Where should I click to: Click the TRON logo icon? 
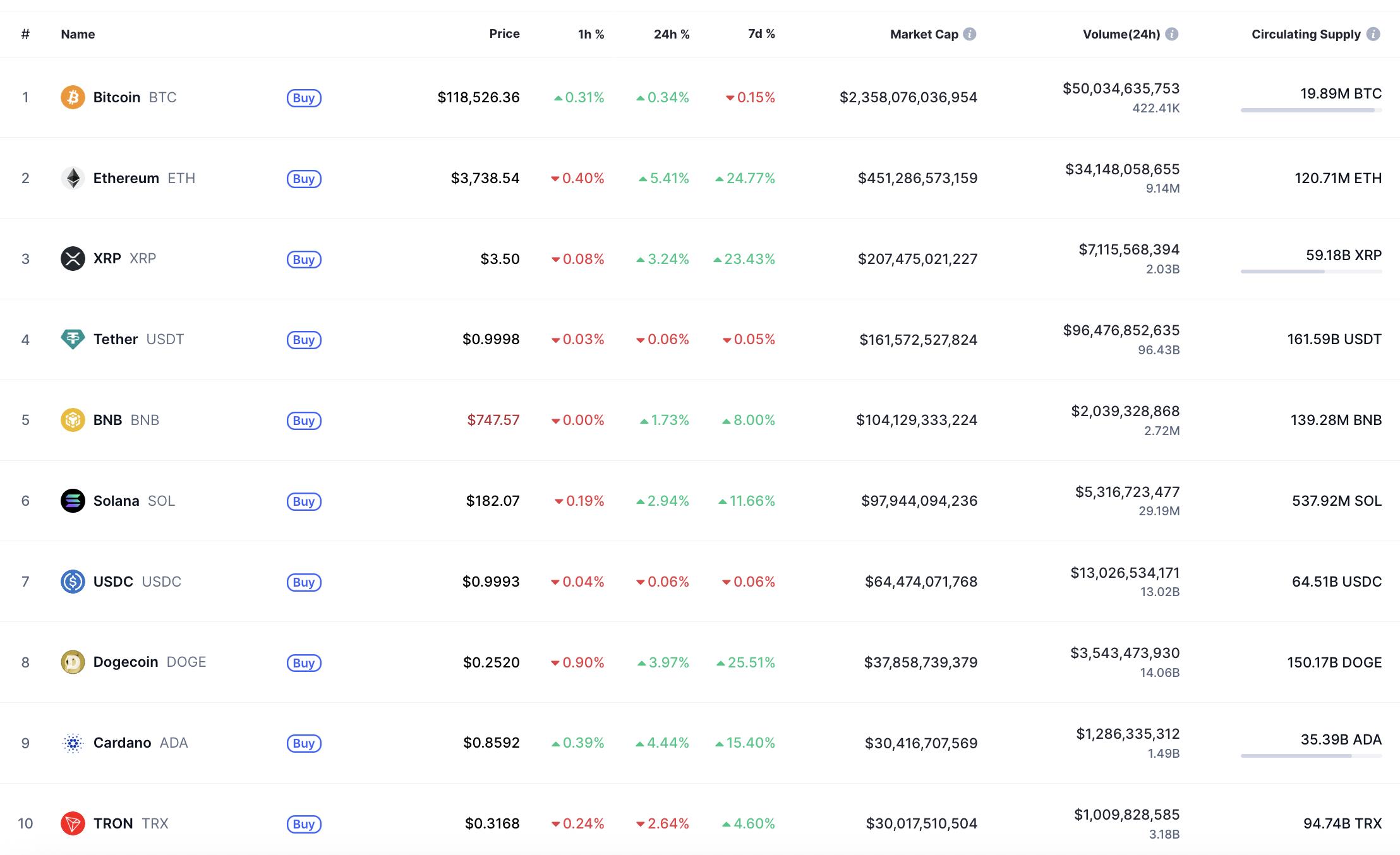73,823
